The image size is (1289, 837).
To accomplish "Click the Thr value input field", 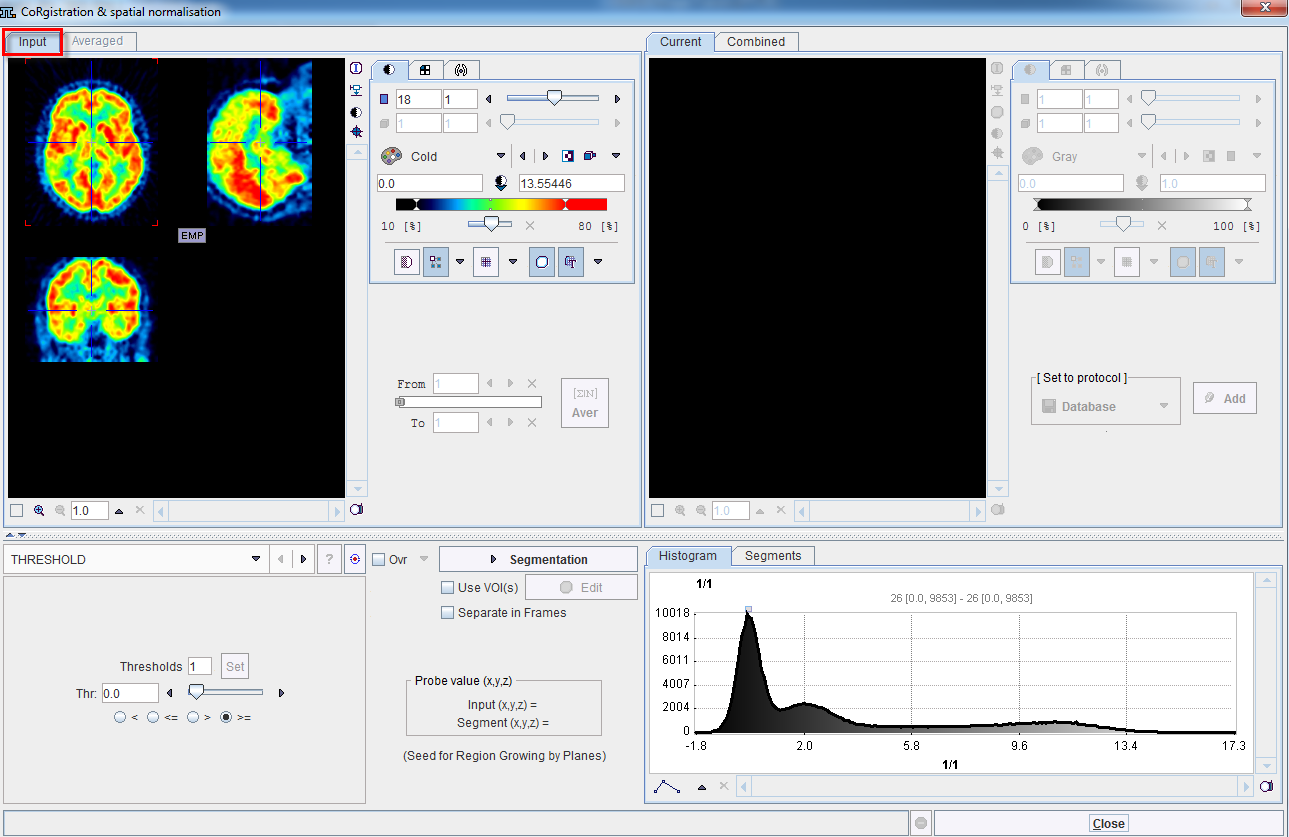I will coord(130,693).
